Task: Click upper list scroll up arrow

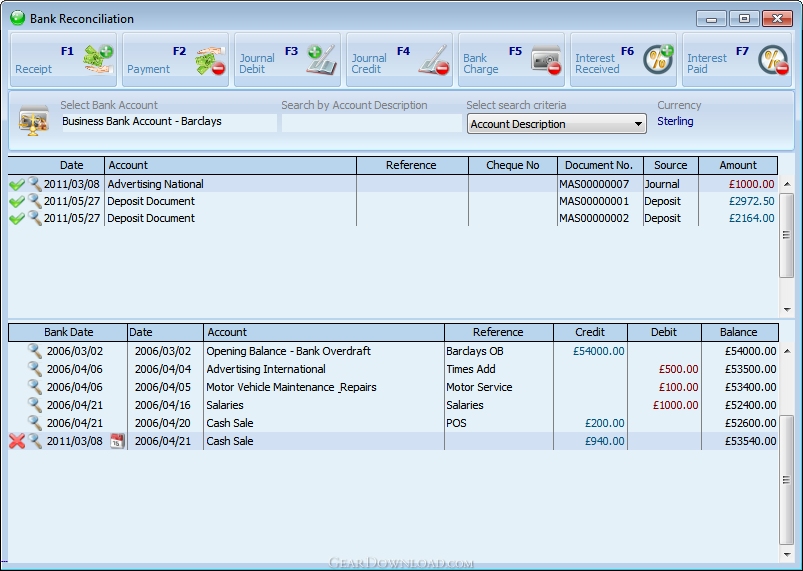Action: [x=787, y=184]
